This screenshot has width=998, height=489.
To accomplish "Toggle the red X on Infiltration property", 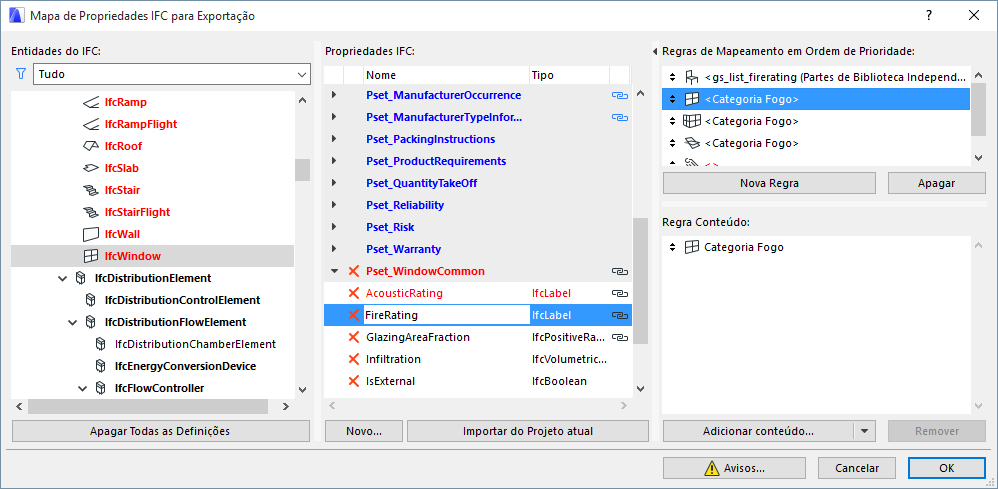I will [353, 359].
